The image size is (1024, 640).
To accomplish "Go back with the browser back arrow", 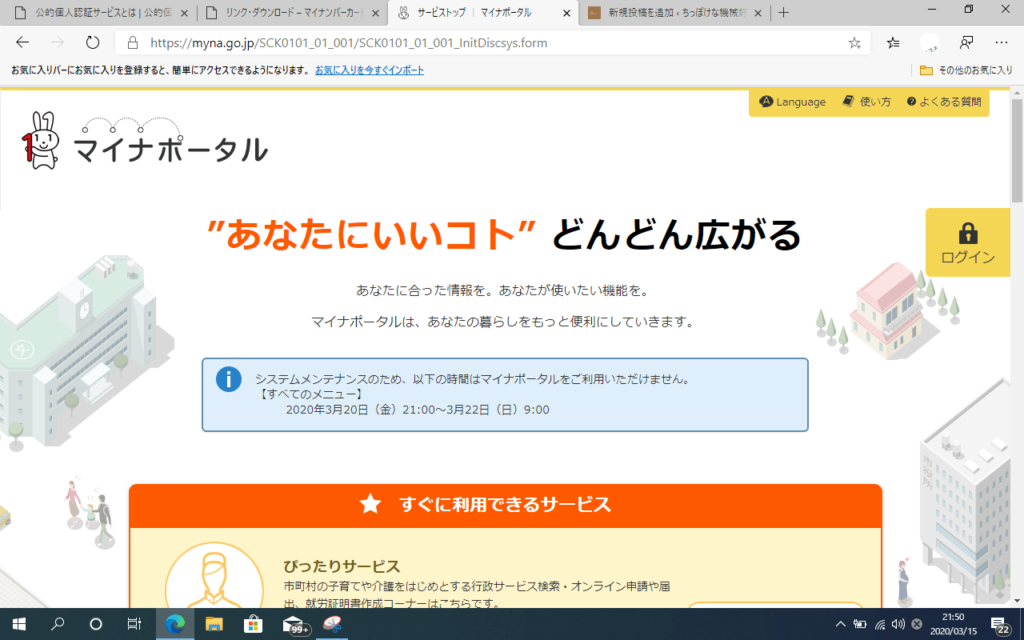I will 22,42.
